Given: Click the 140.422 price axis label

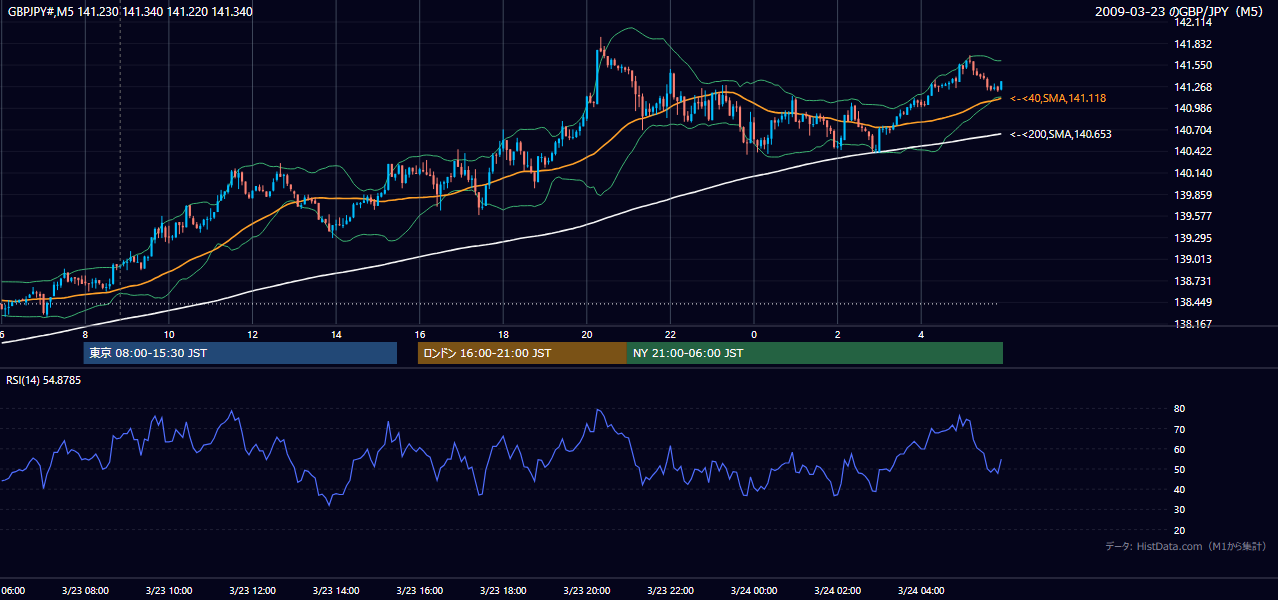Looking at the screenshot, I should click(x=1193, y=152).
